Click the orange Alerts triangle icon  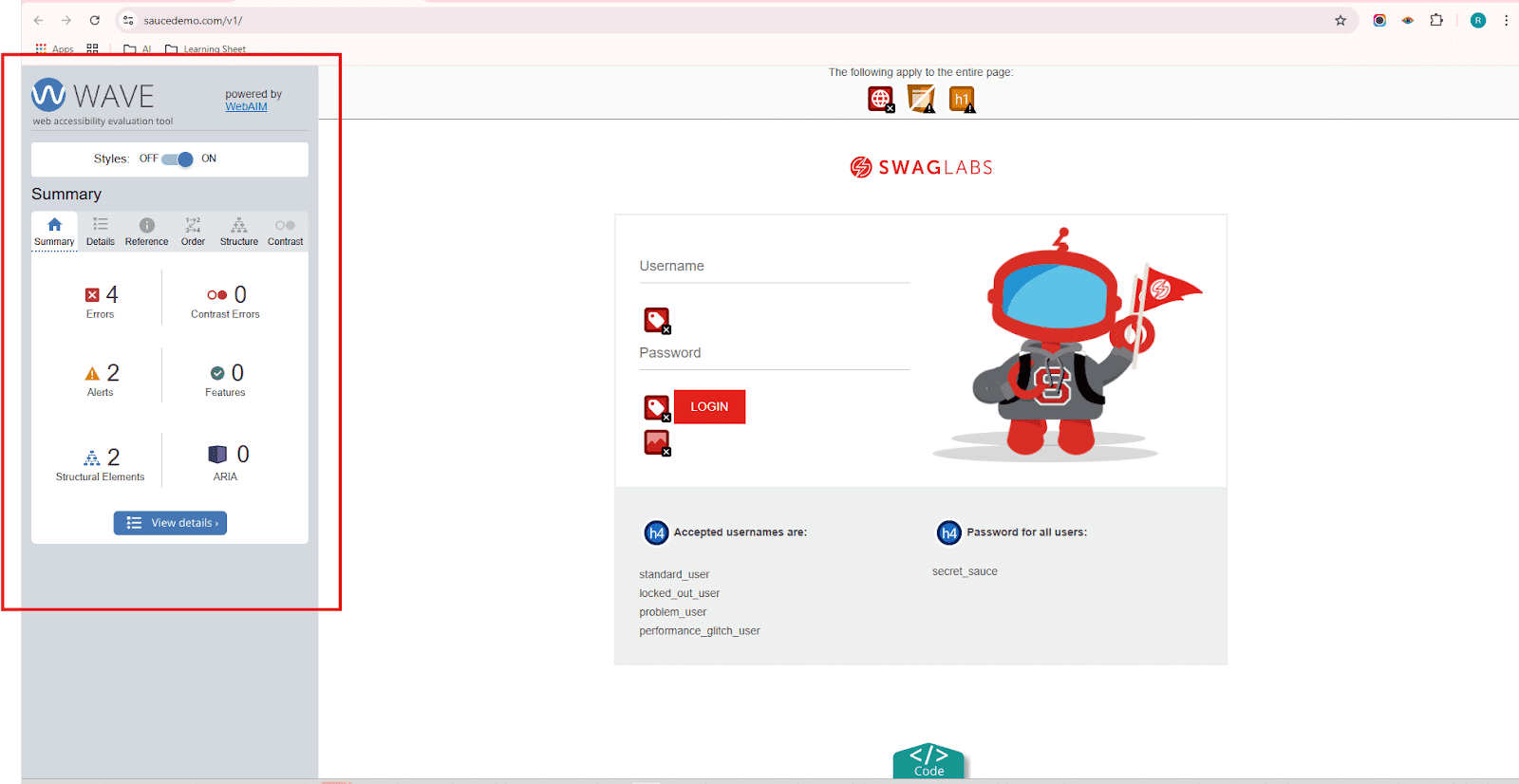point(92,374)
